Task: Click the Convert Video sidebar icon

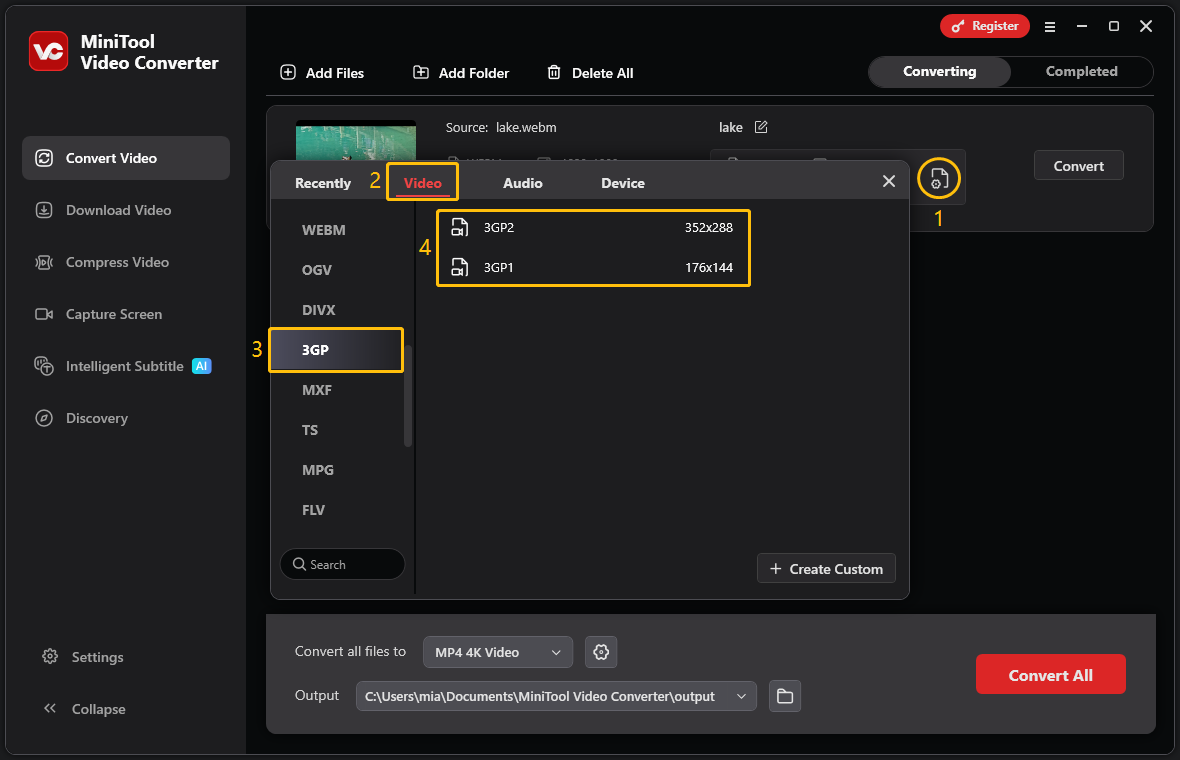Action: coord(44,158)
